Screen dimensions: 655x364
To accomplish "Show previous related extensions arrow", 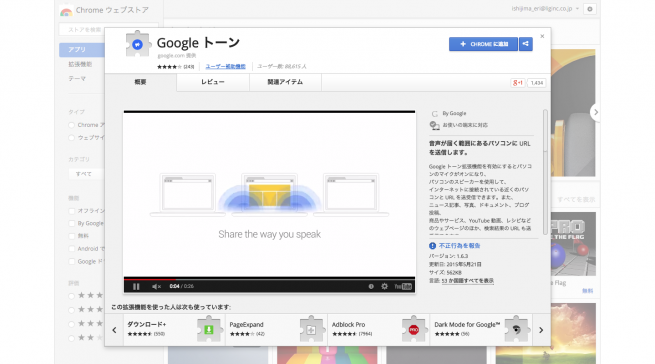I will (114, 330).
